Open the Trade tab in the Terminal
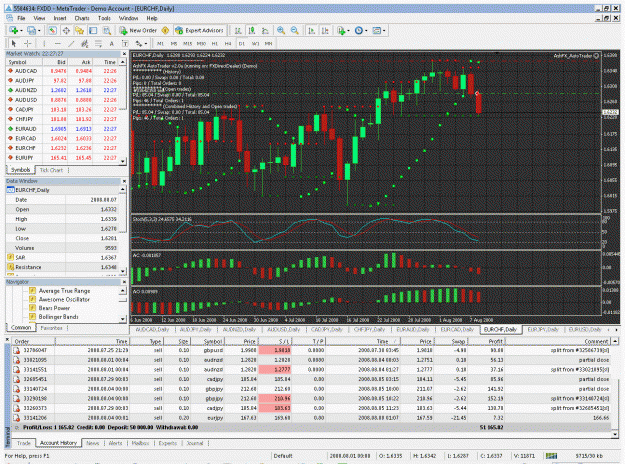This screenshot has width=625, height=464. coord(24,443)
